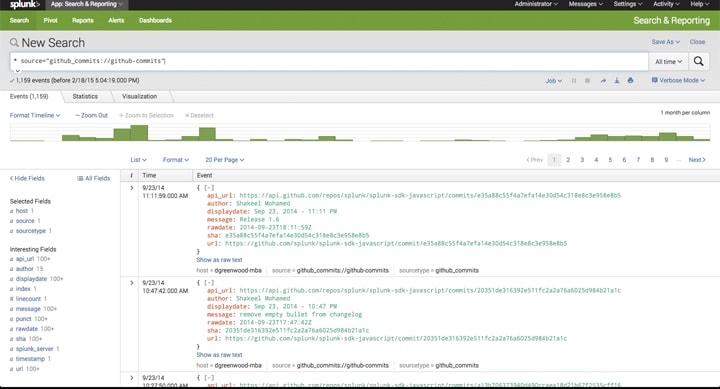Screen dimensions: 720x389
Task: Collapse JSON of 10:47:42 event [-]
Action: tap(209, 283)
